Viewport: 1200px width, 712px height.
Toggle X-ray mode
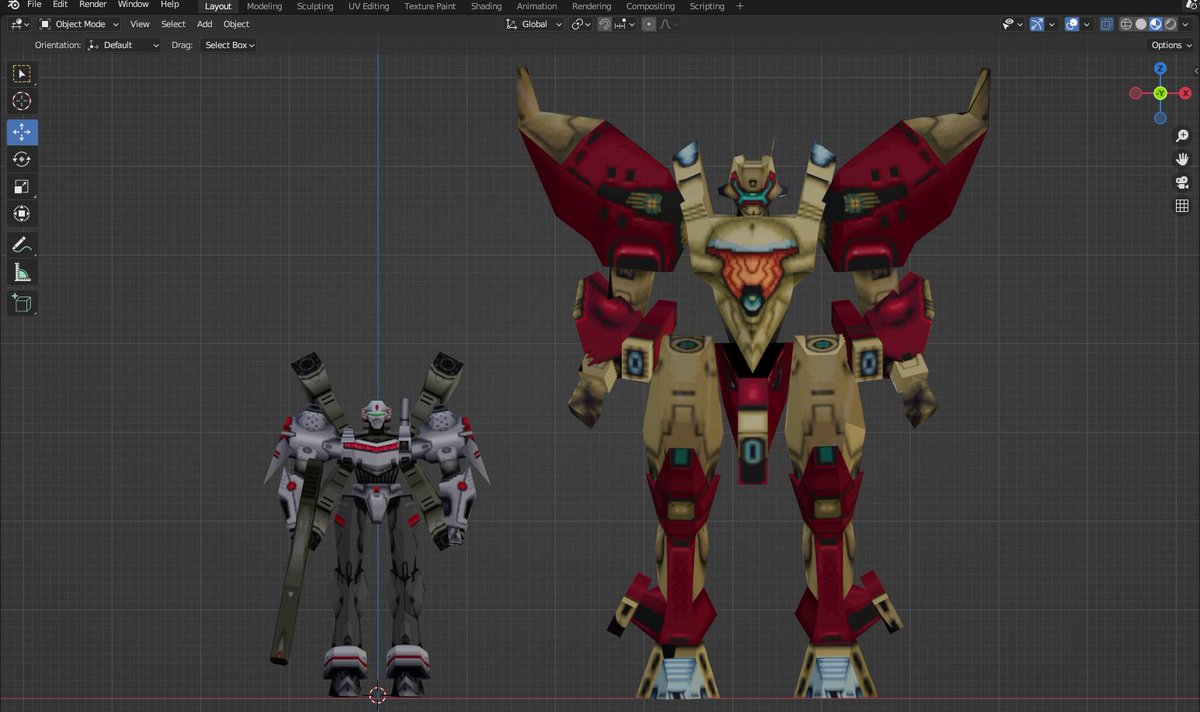point(1106,24)
